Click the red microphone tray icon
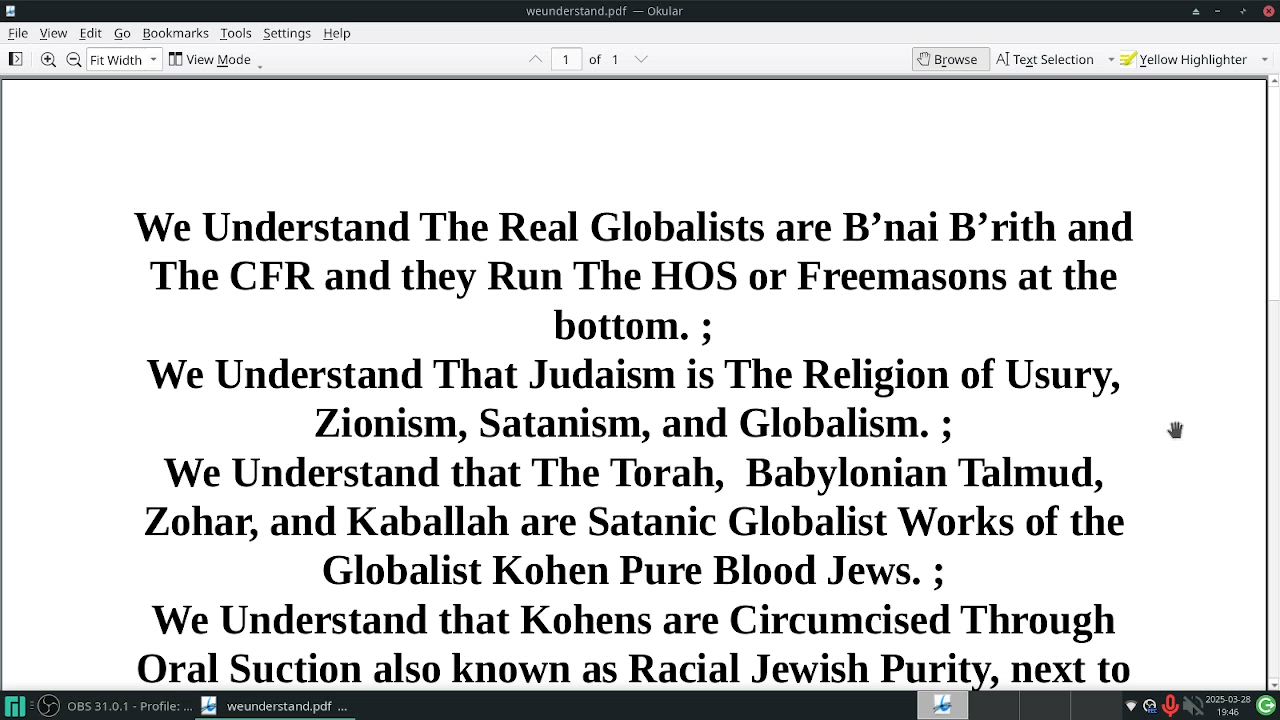 click(x=1170, y=706)
